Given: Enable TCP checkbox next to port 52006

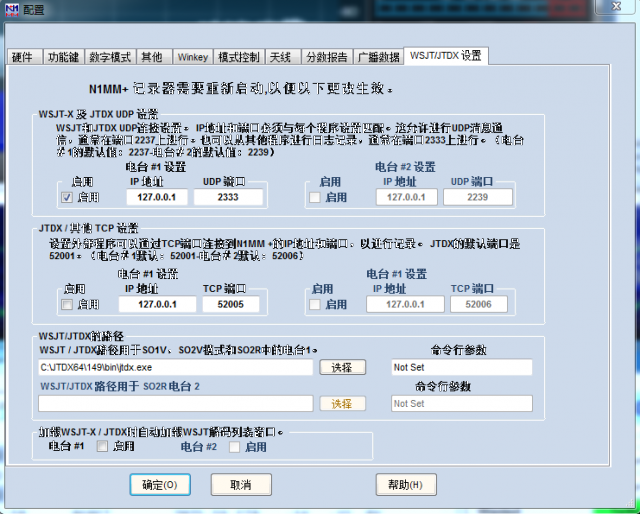Looking at the screenshot, I should pyautogui.click(x=315, y=305).
